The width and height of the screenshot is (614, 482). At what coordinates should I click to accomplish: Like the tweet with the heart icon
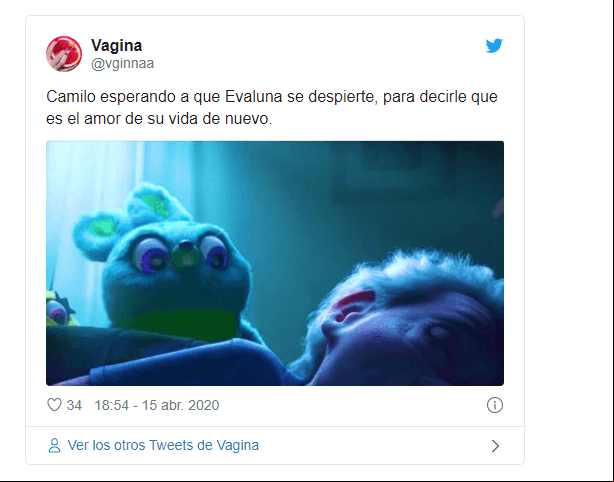(54, 405)
